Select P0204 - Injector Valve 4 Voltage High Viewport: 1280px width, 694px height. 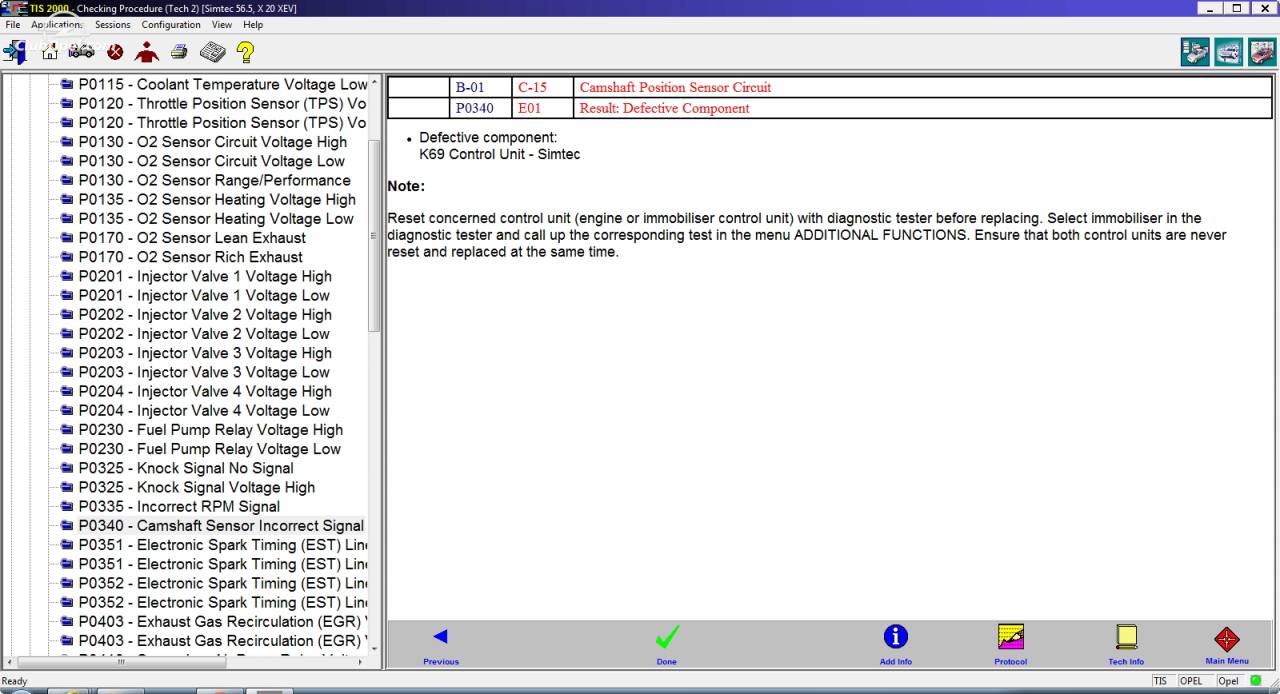click(x=205, y=392)
